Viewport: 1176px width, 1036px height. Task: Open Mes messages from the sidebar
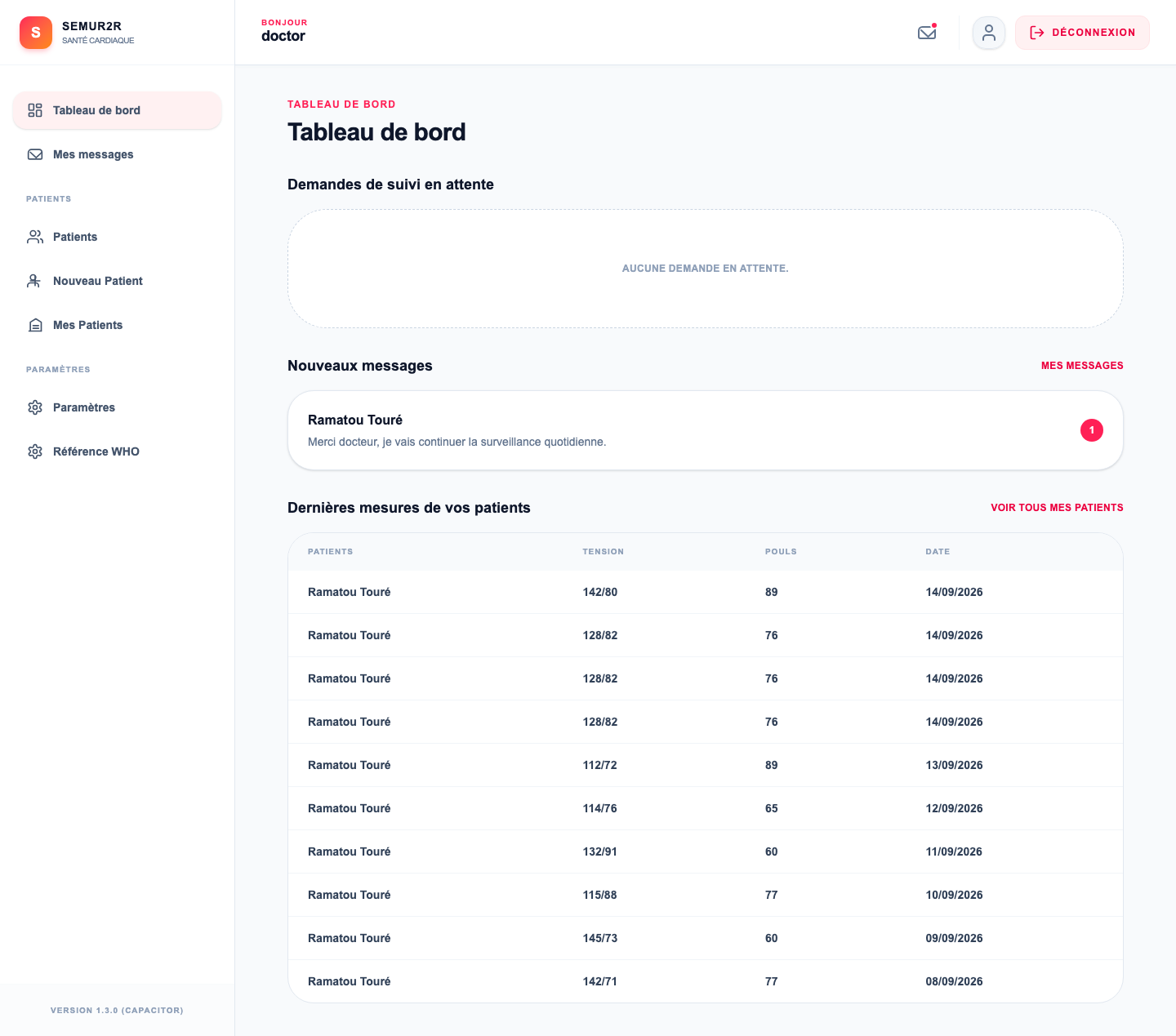(117, 154)
